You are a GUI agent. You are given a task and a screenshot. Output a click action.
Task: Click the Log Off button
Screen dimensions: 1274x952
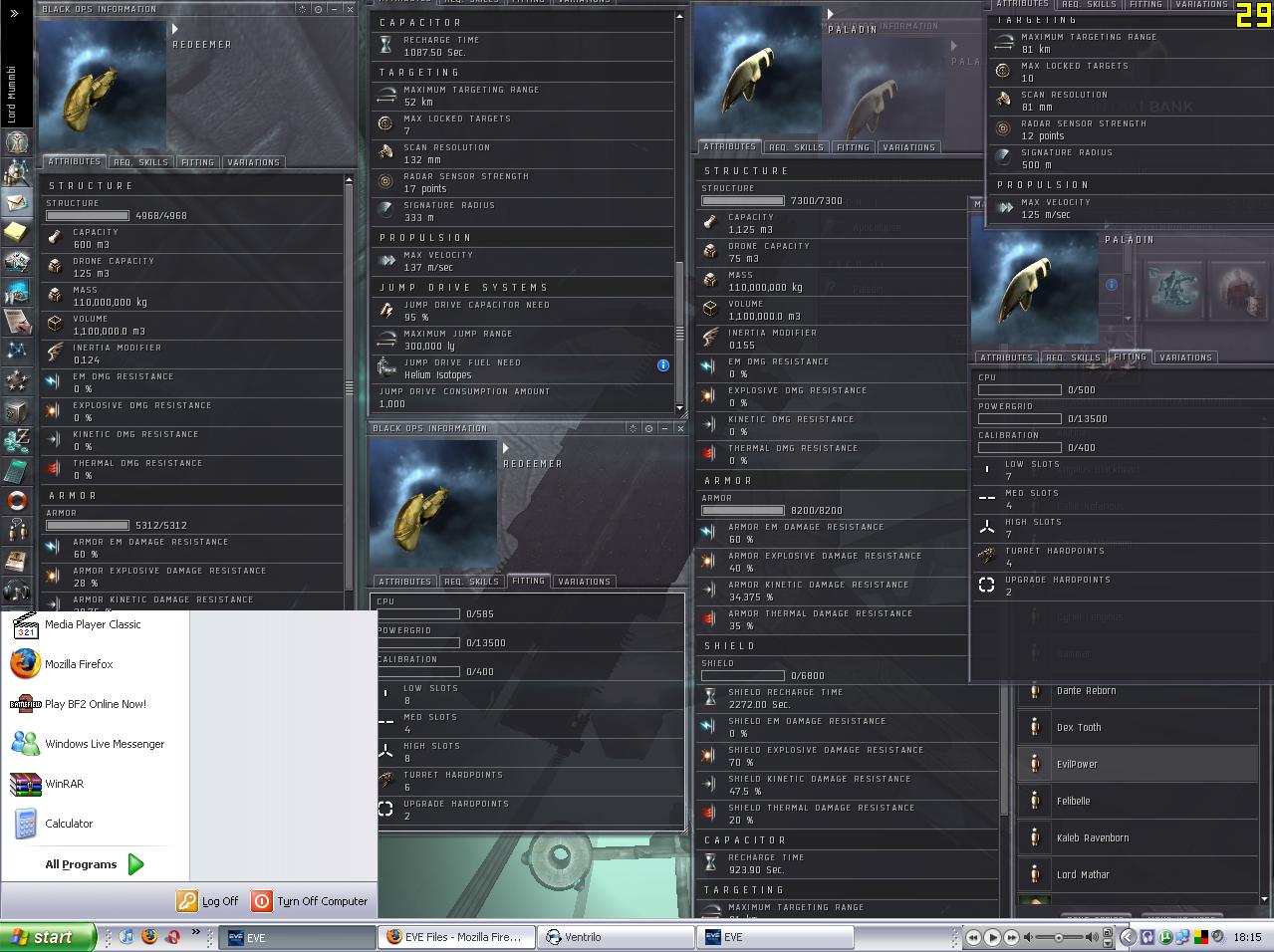208,901
